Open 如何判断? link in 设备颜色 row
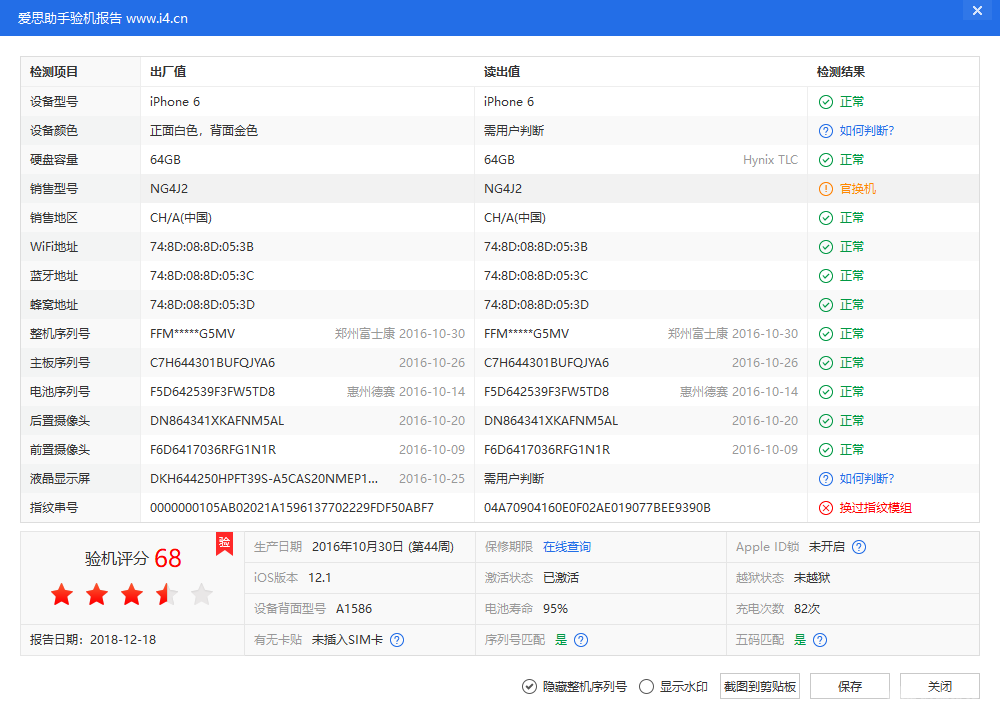This screenshot has width=1000, height=720. tap(867, 131)
